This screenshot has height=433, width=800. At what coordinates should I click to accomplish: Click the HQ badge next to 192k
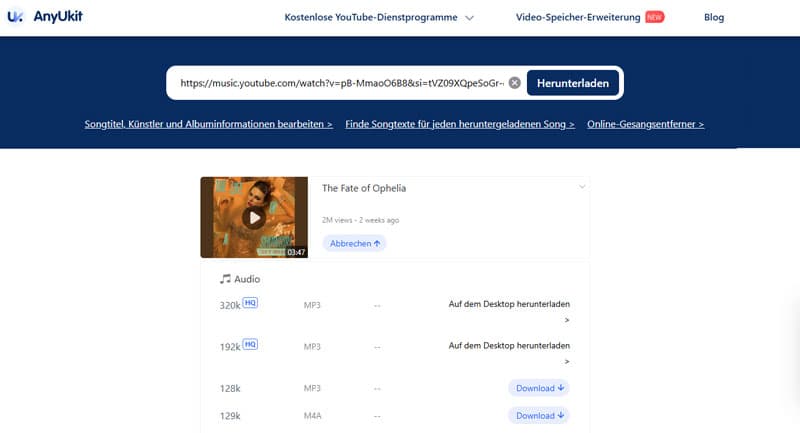click(250, 344)
